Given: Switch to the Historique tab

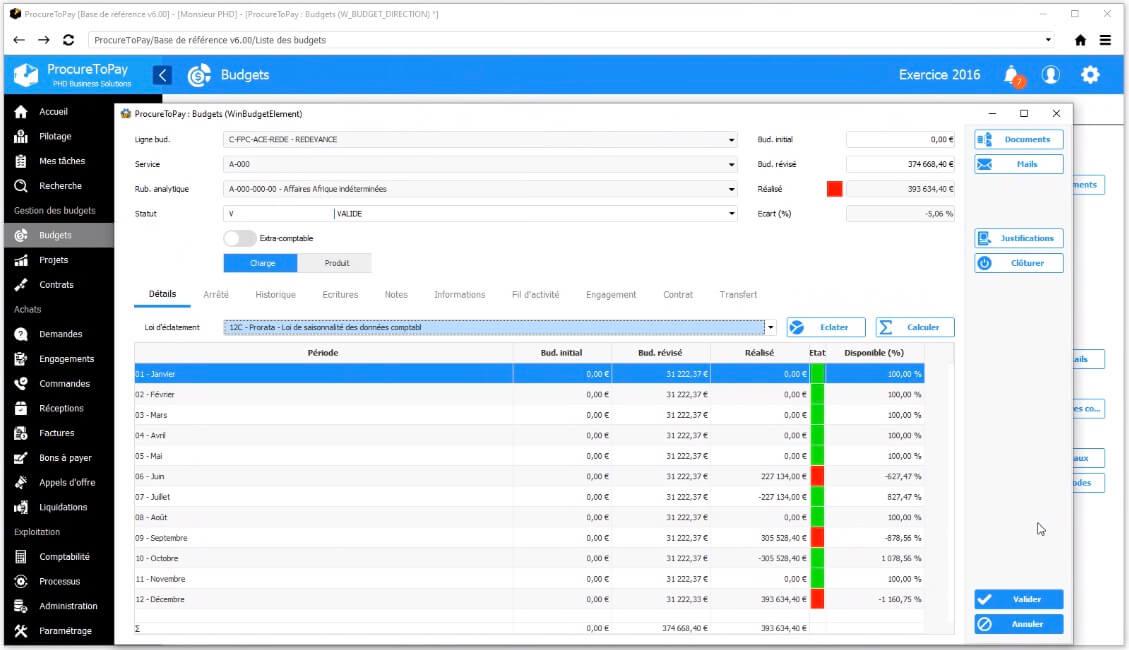Looking at the screenshot, I should pos(275,295).
